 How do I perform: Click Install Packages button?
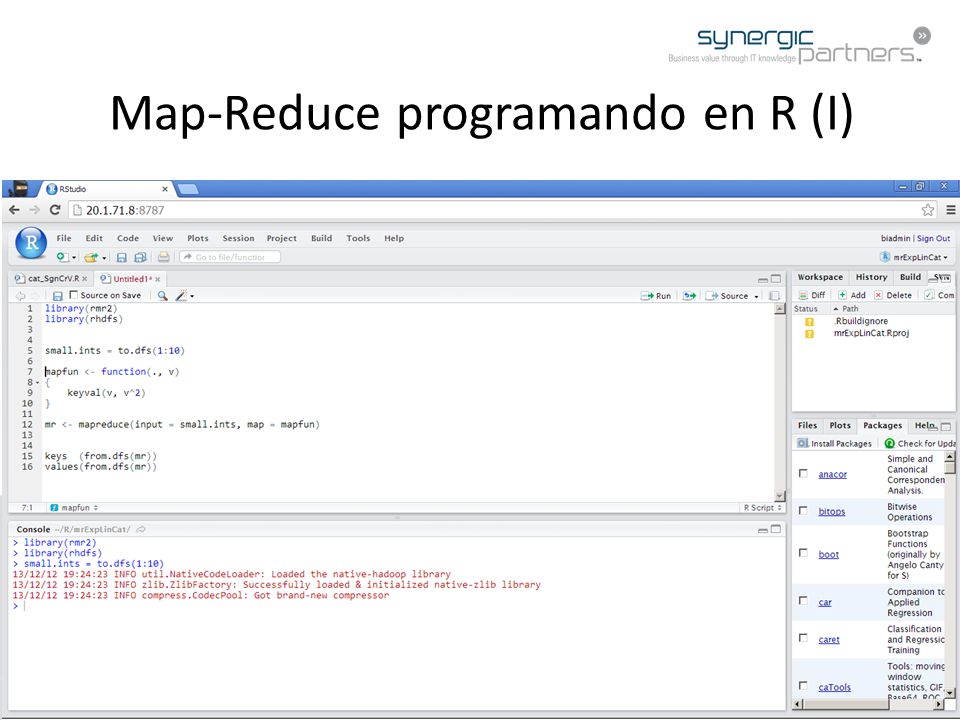click(834, 443)
